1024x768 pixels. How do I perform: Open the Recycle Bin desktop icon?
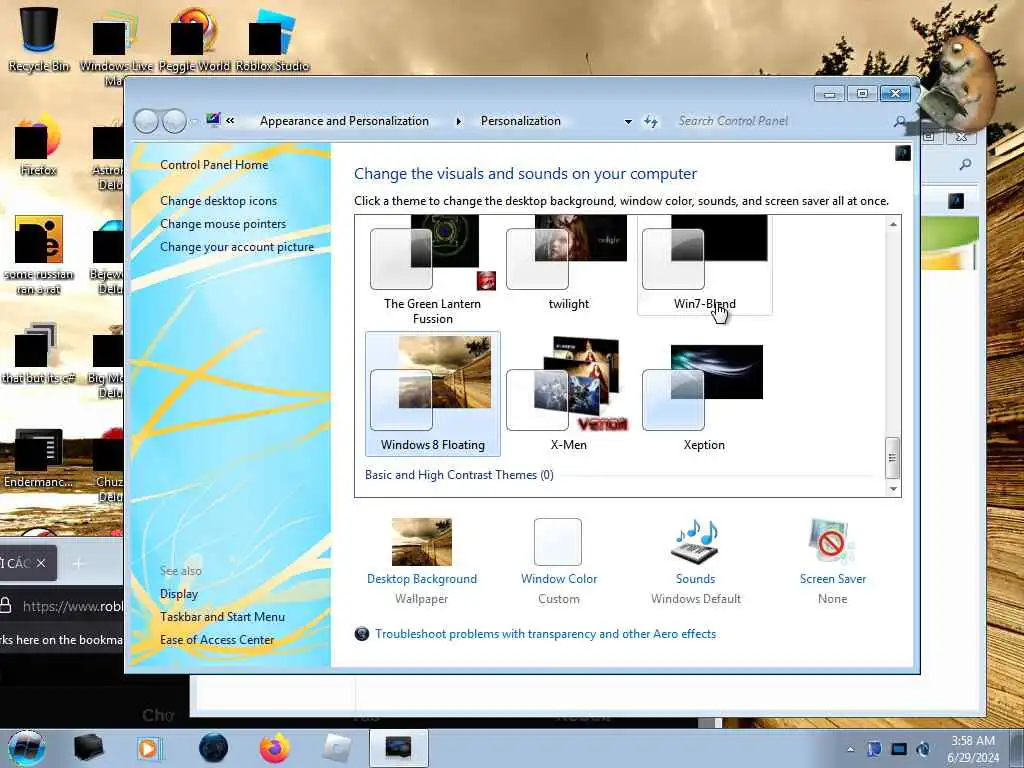[39, 38]
